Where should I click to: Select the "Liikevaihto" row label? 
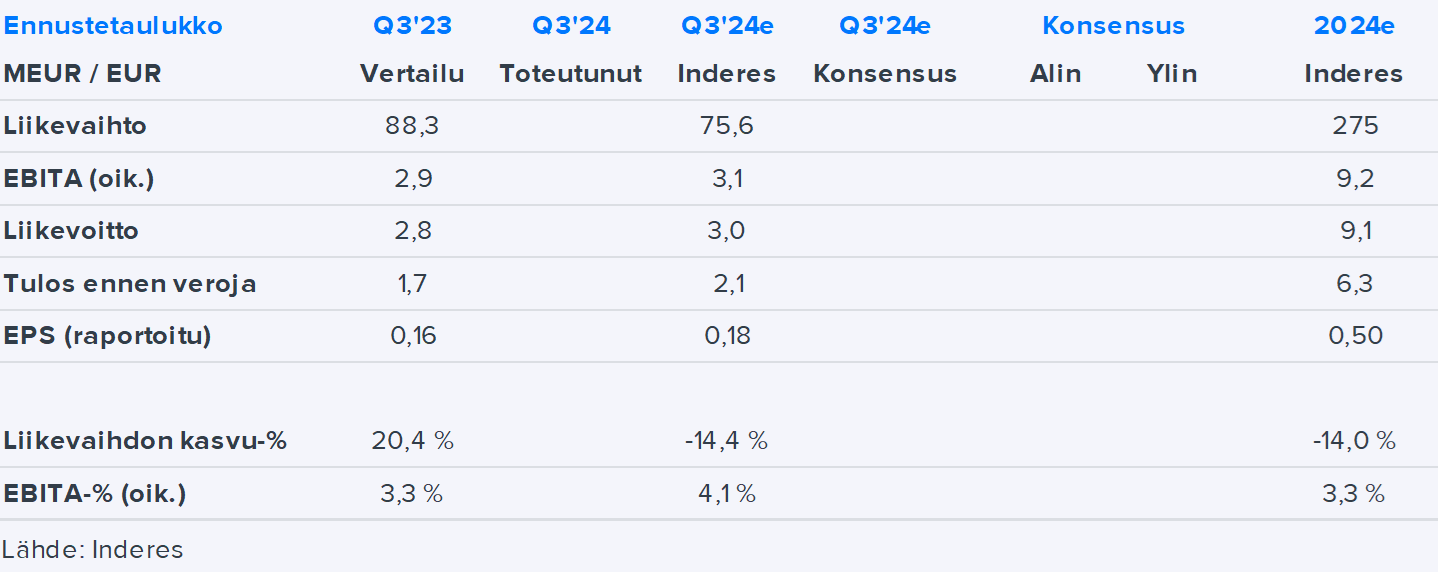[x=75, y=126]
